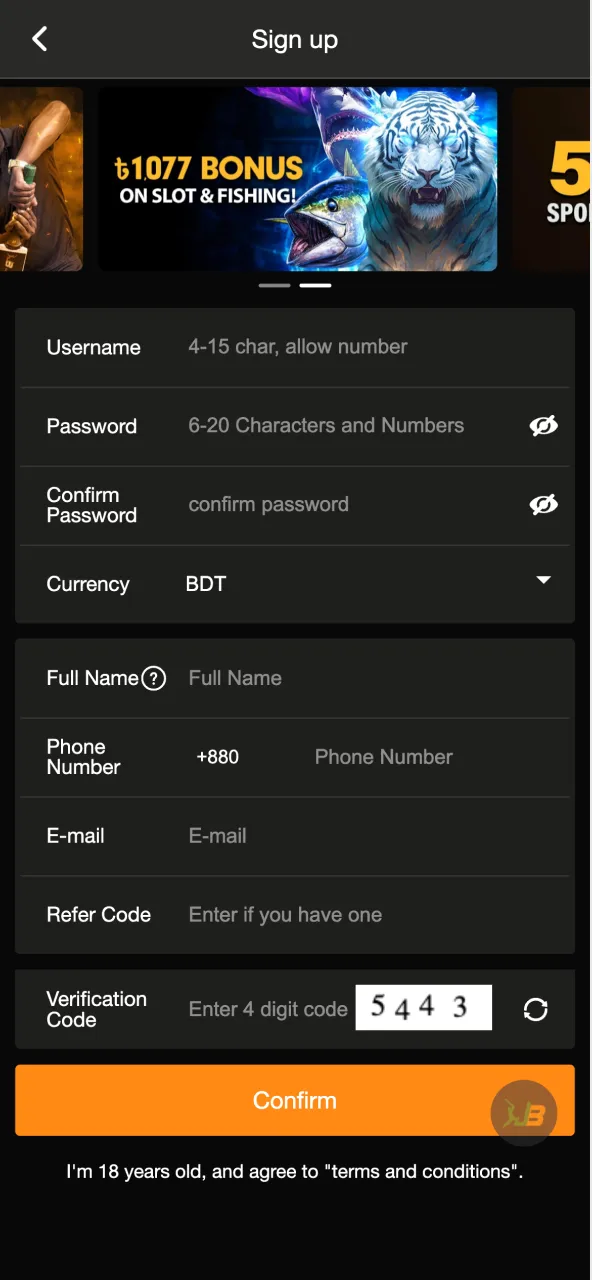This screenshot has height=1280, width=592.
Task: Select the first carousel indicator dot
Action: [x=274, y=285]
